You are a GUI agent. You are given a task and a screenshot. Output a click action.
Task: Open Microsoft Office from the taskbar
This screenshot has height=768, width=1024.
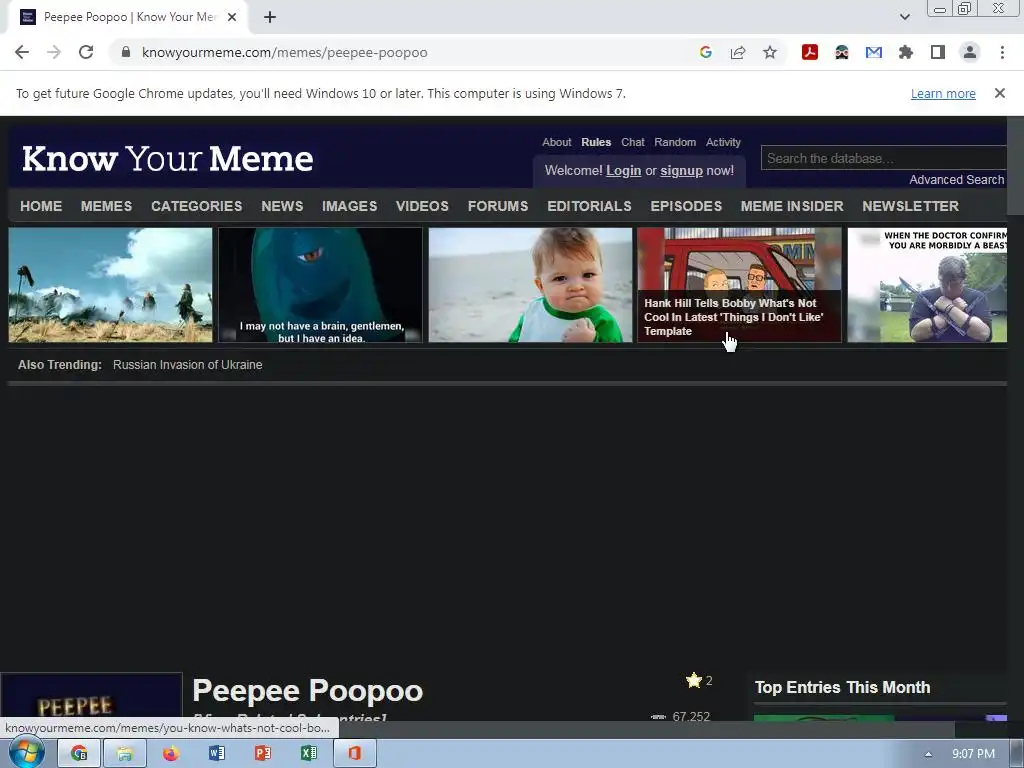[x=355, y=754]
